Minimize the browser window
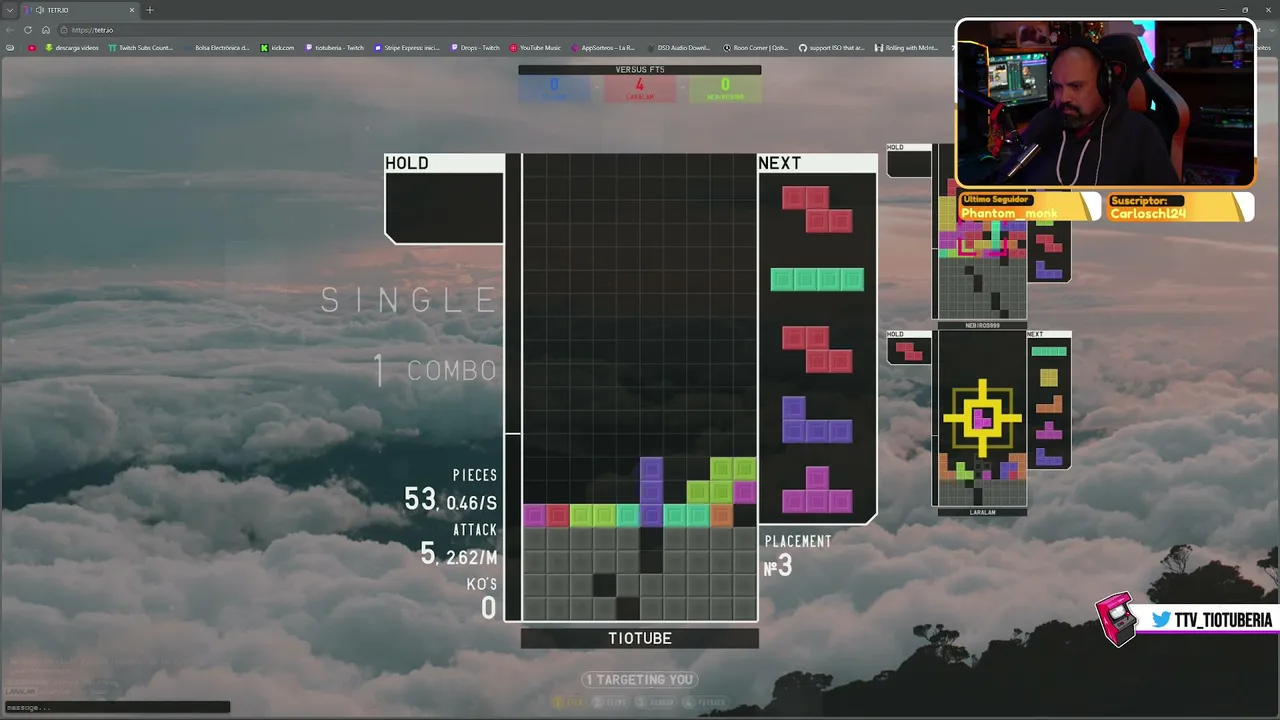Image resolution: width=1280 pixels, height=720 pixels. point(1222,10)
